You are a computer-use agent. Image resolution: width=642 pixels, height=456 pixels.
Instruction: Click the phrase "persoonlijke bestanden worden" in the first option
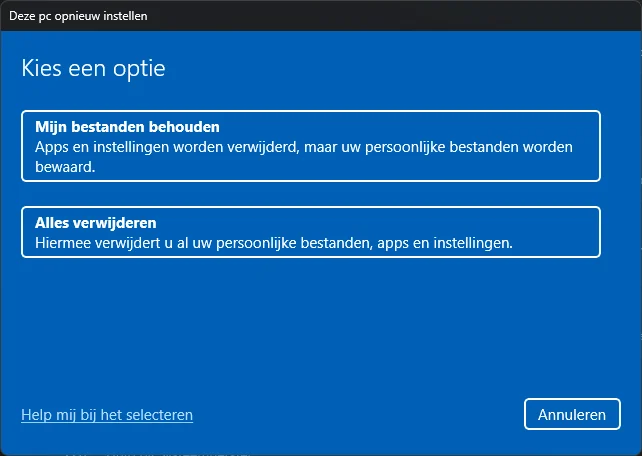pyautogui.click(x=469, y=147)
